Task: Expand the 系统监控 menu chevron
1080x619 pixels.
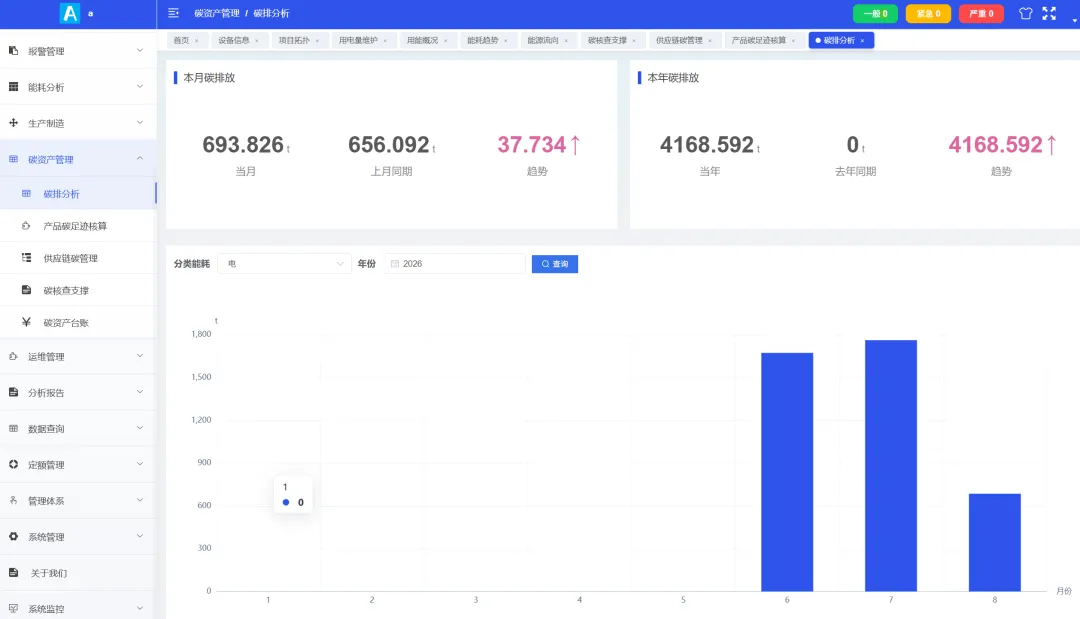Action: tap(140, 608)
